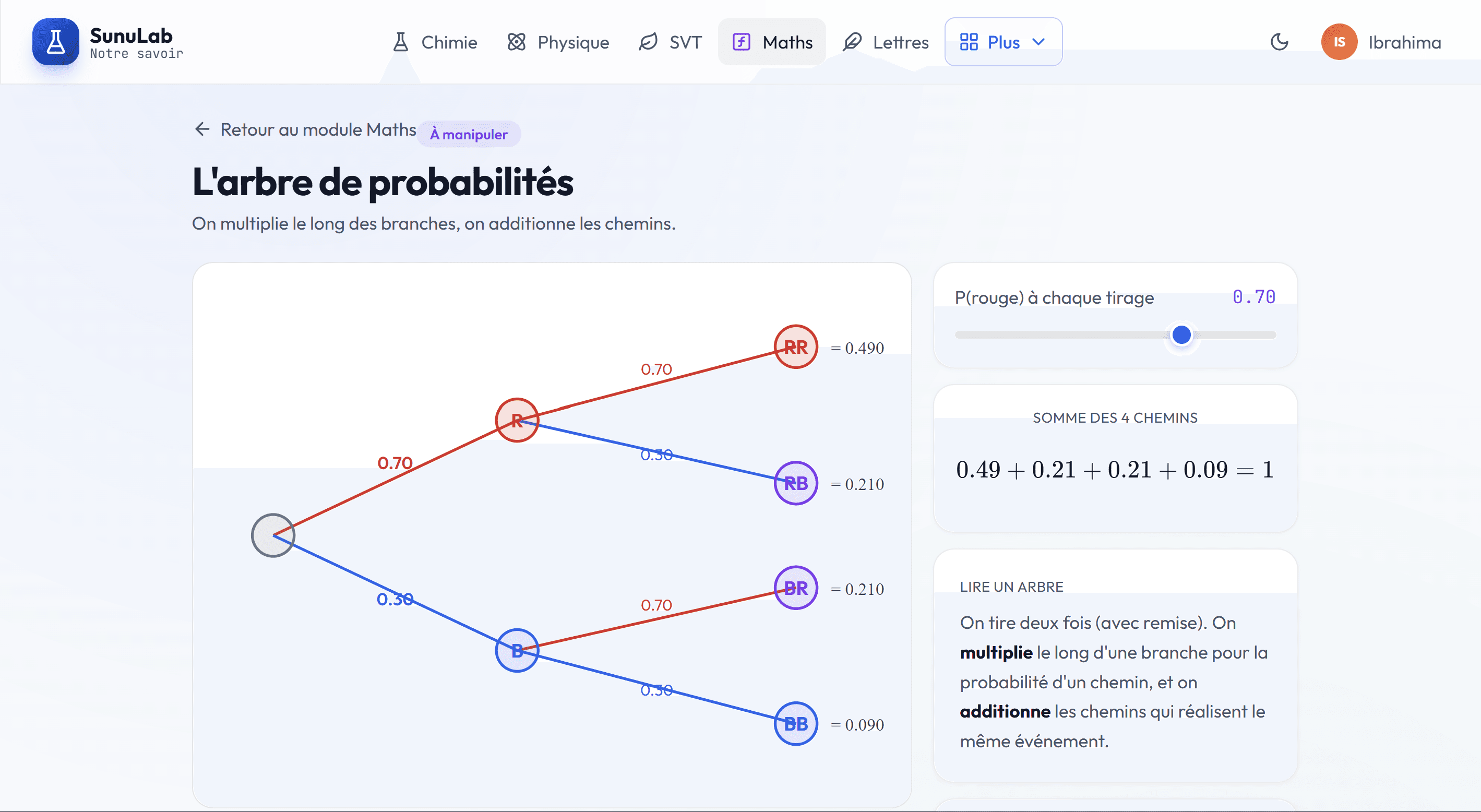
Task: Select the BB outcome node
Action: coord(796,724)
